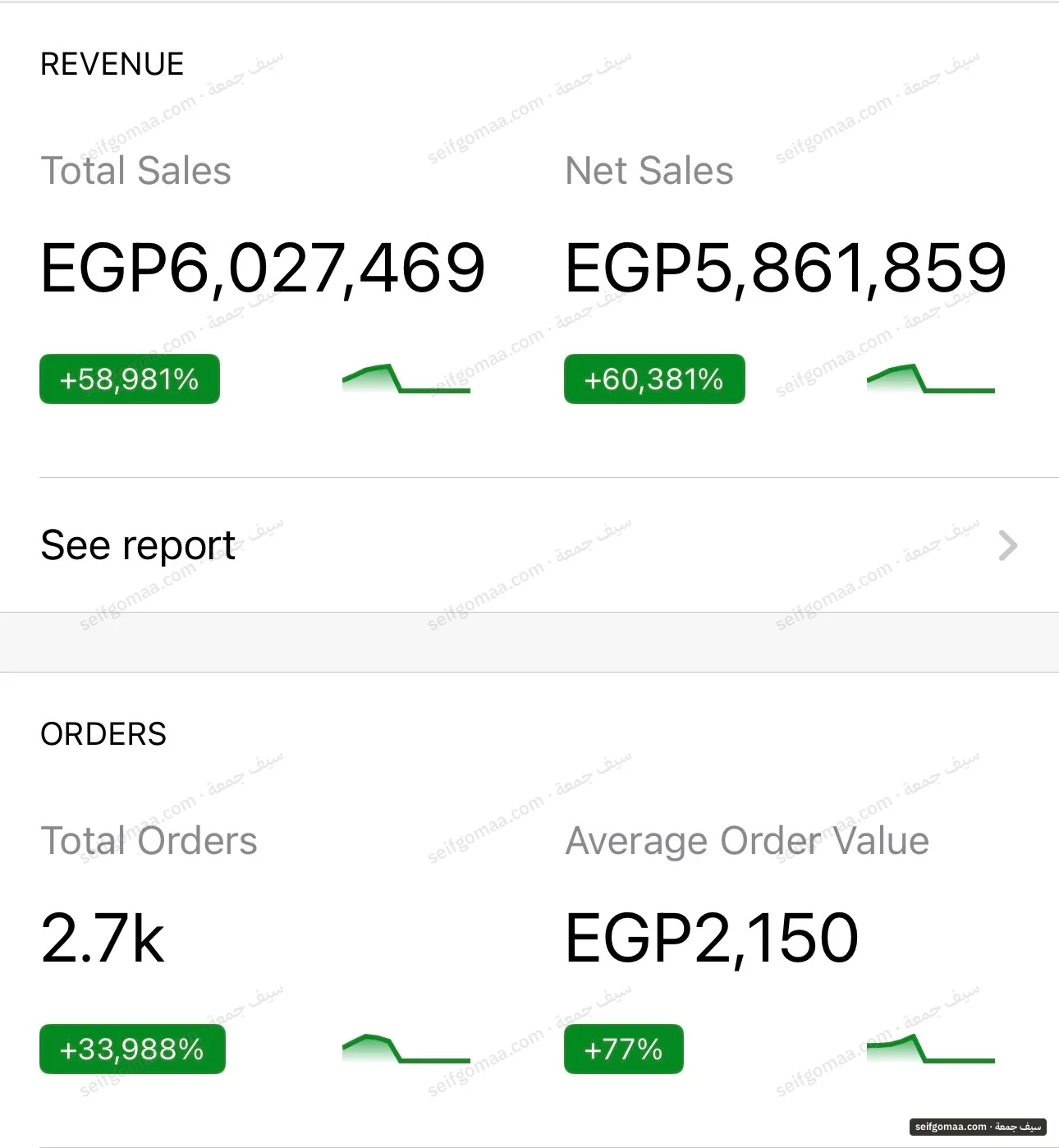Select the Net Sales amount EGP5,861,859
The height and width of the screenshot is (1148, 1059).
coord(786,268)
